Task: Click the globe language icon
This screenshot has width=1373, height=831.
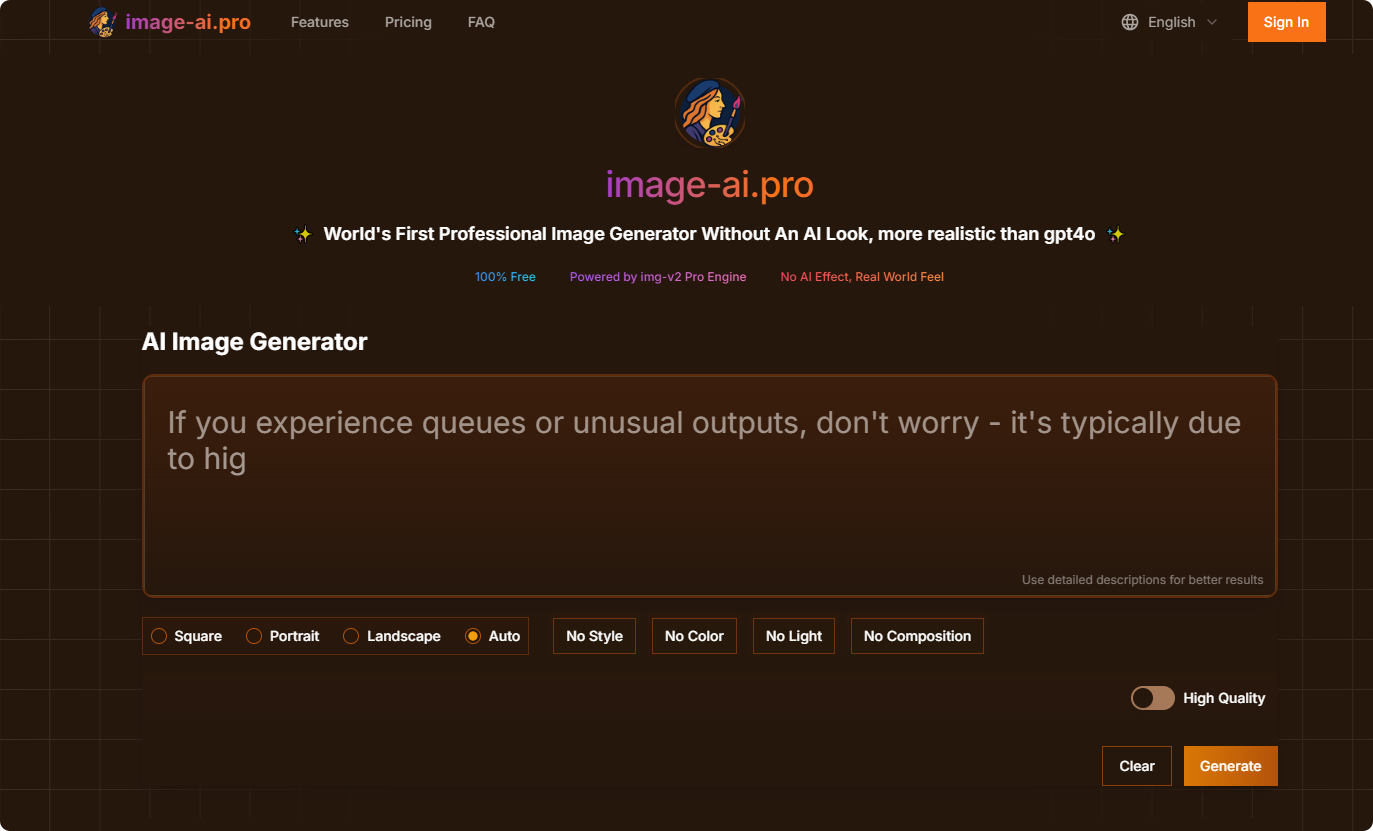Action: (x=1130, y=22)
